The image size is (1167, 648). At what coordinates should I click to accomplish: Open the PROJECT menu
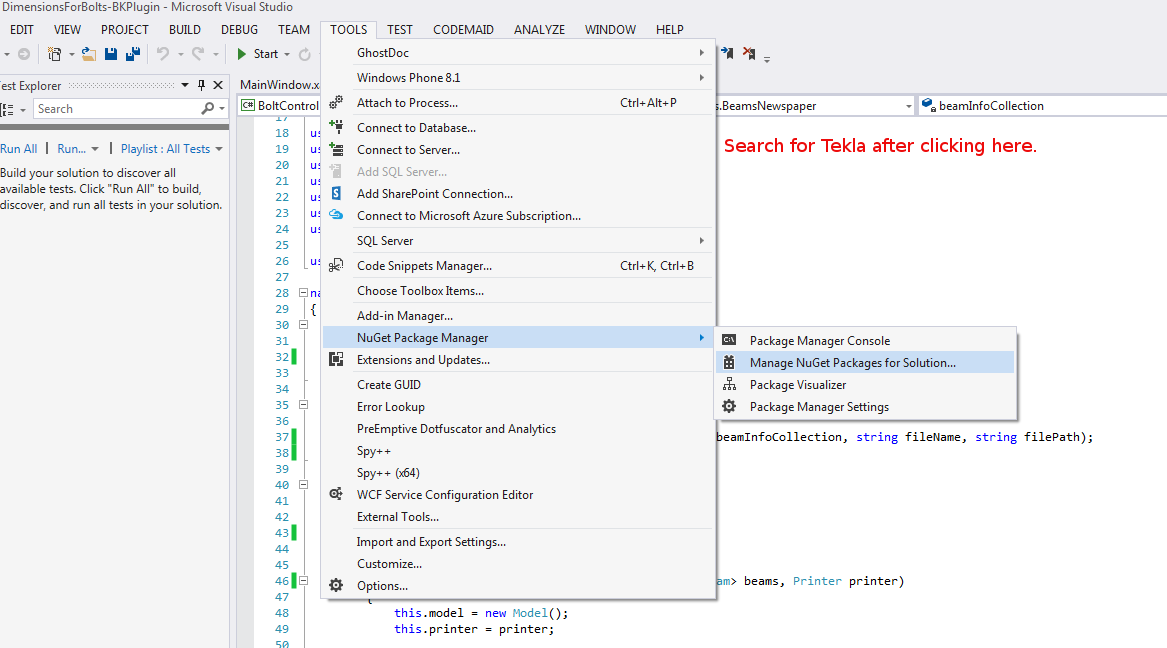point(125,30)
